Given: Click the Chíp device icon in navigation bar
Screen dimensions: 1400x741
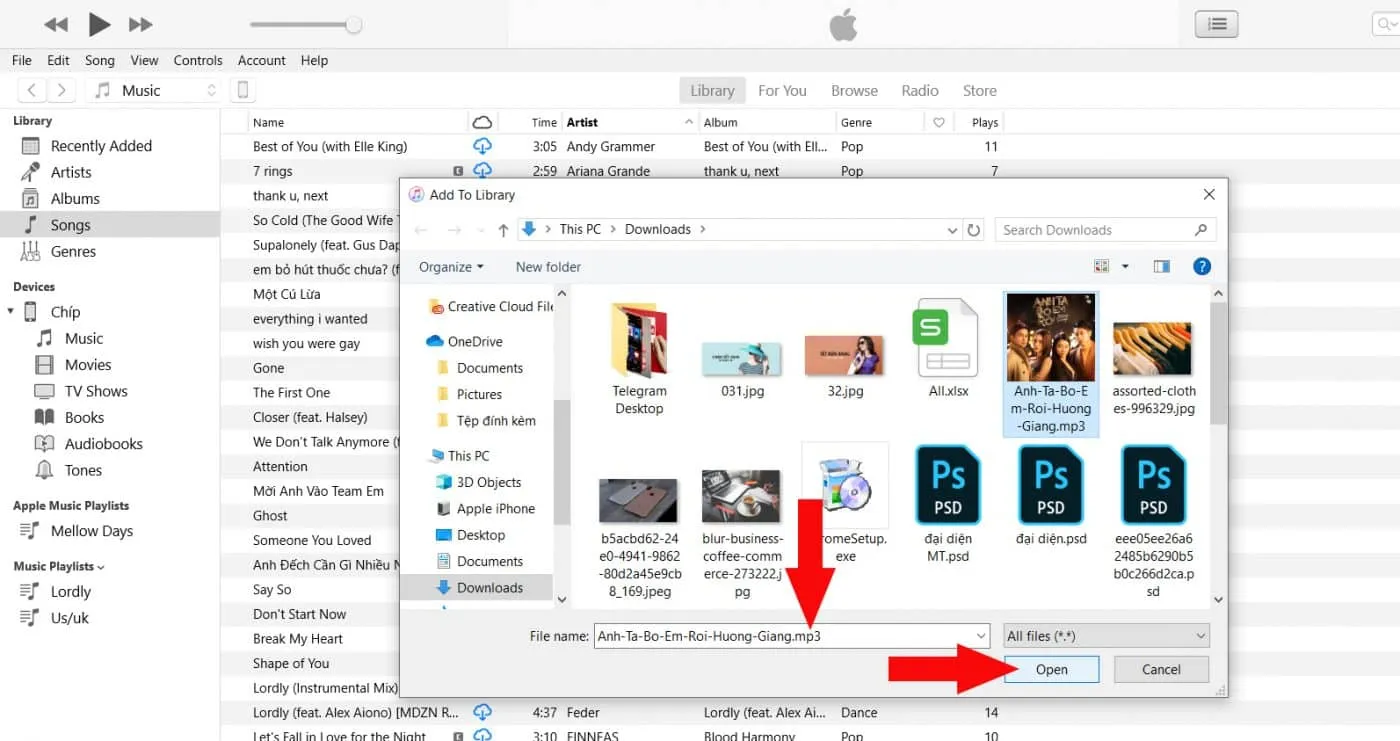Looking at the screenshot, I should point(241,89).
